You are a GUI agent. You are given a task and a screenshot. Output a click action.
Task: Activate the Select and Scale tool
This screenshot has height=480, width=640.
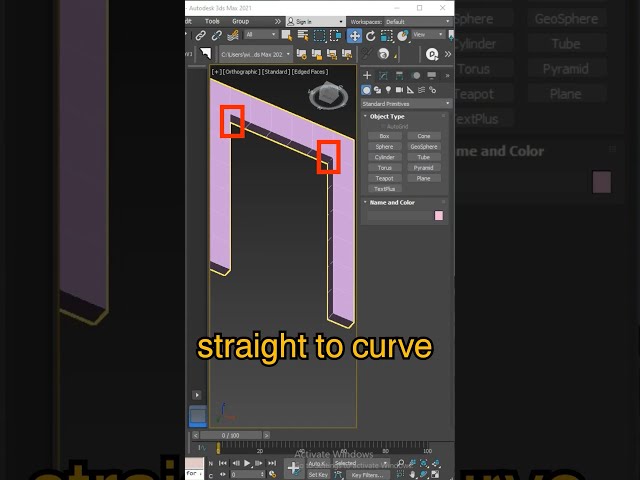tap(386, 36)
